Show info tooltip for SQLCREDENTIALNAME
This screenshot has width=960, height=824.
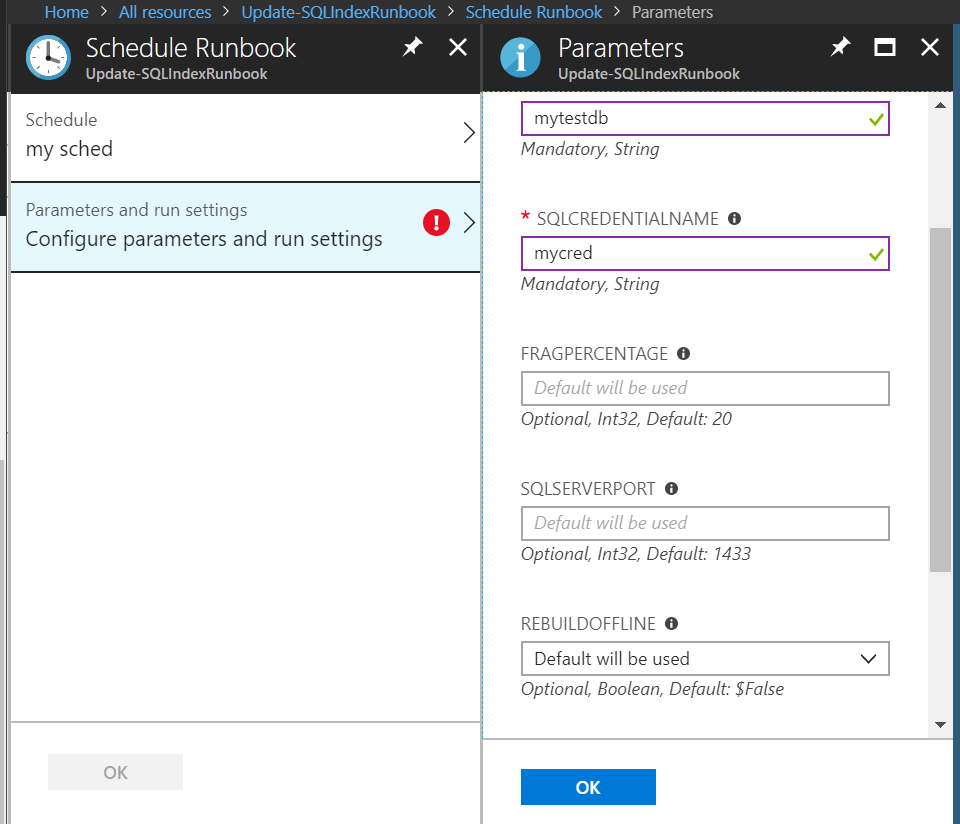point(735,219)
